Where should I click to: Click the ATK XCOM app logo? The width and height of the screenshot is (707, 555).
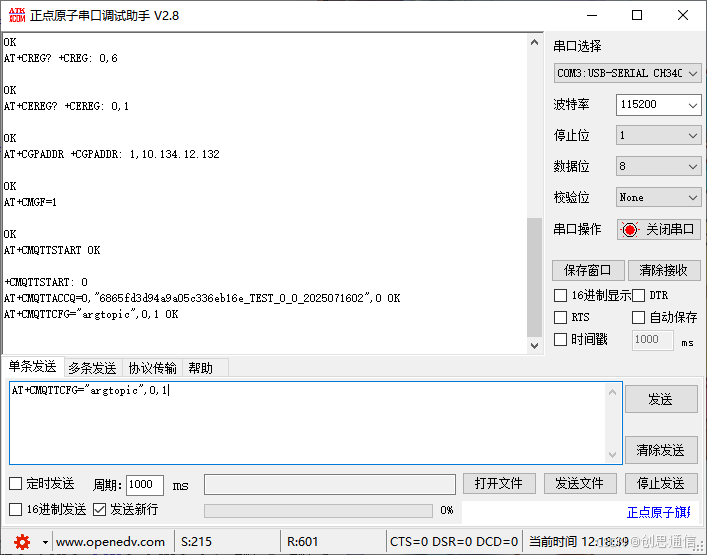17,15
